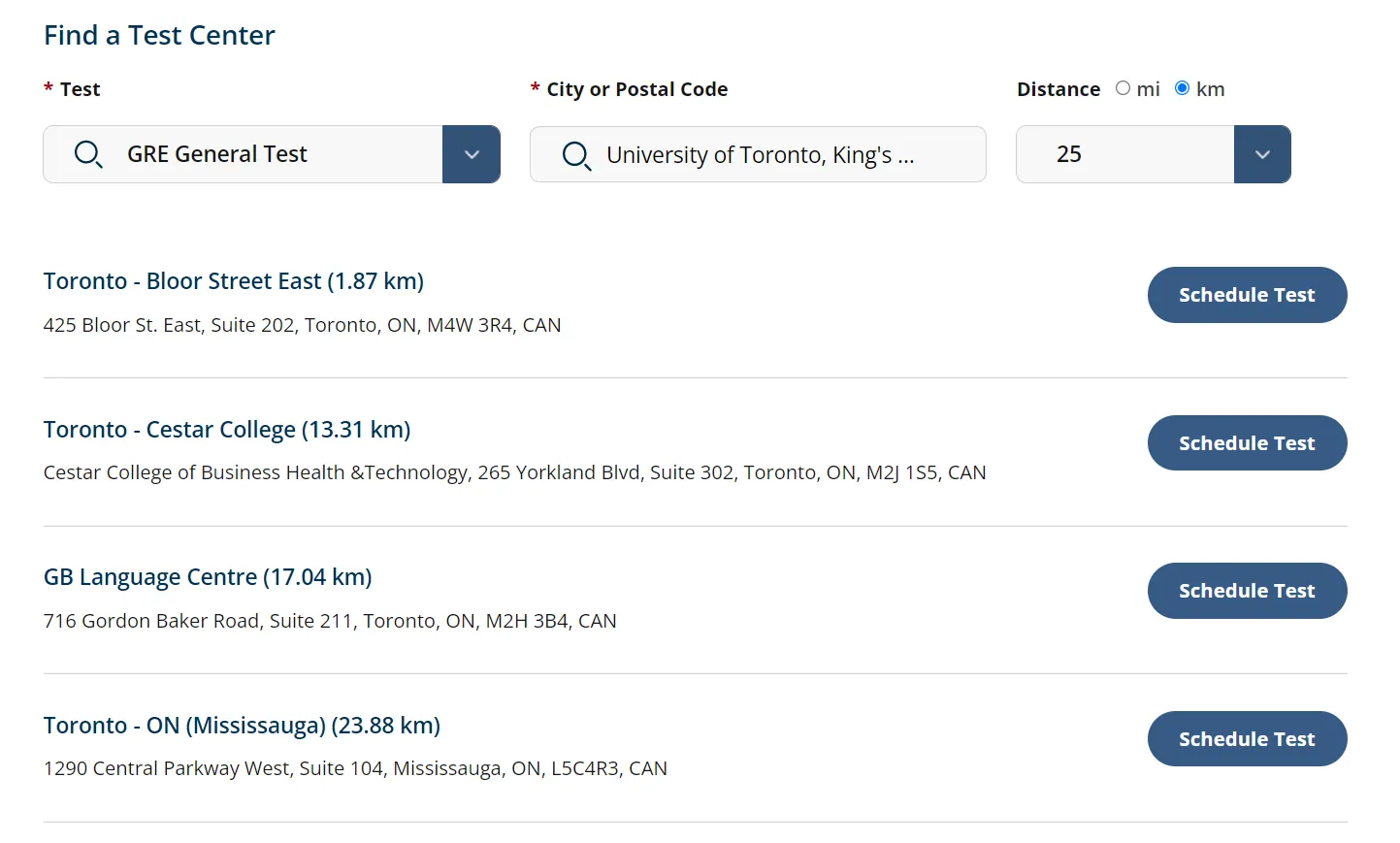This screenshot has width=1400, height=843.
Task: Click the City or Postal Code input
Action: coord(776,155)
